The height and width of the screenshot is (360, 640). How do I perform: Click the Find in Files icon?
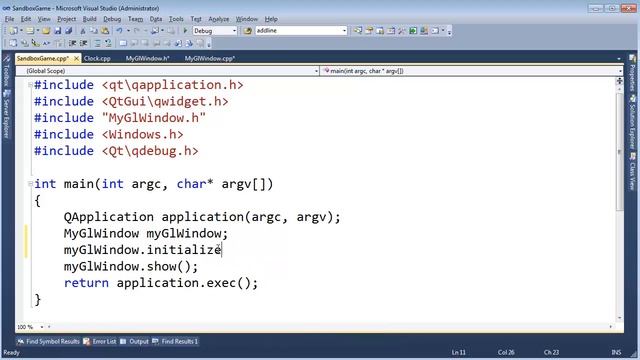pyautogui.click(x=247, y=31)
